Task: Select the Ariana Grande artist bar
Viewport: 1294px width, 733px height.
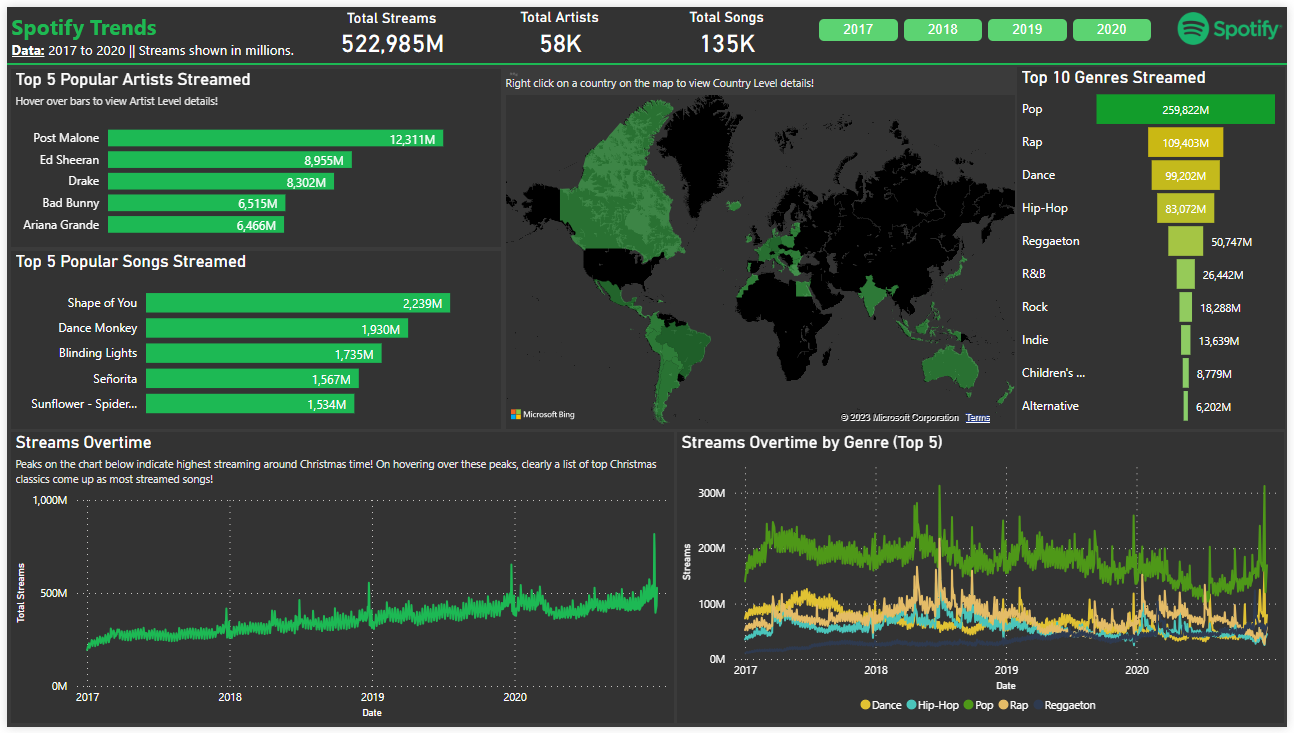Action: [196, 225]
